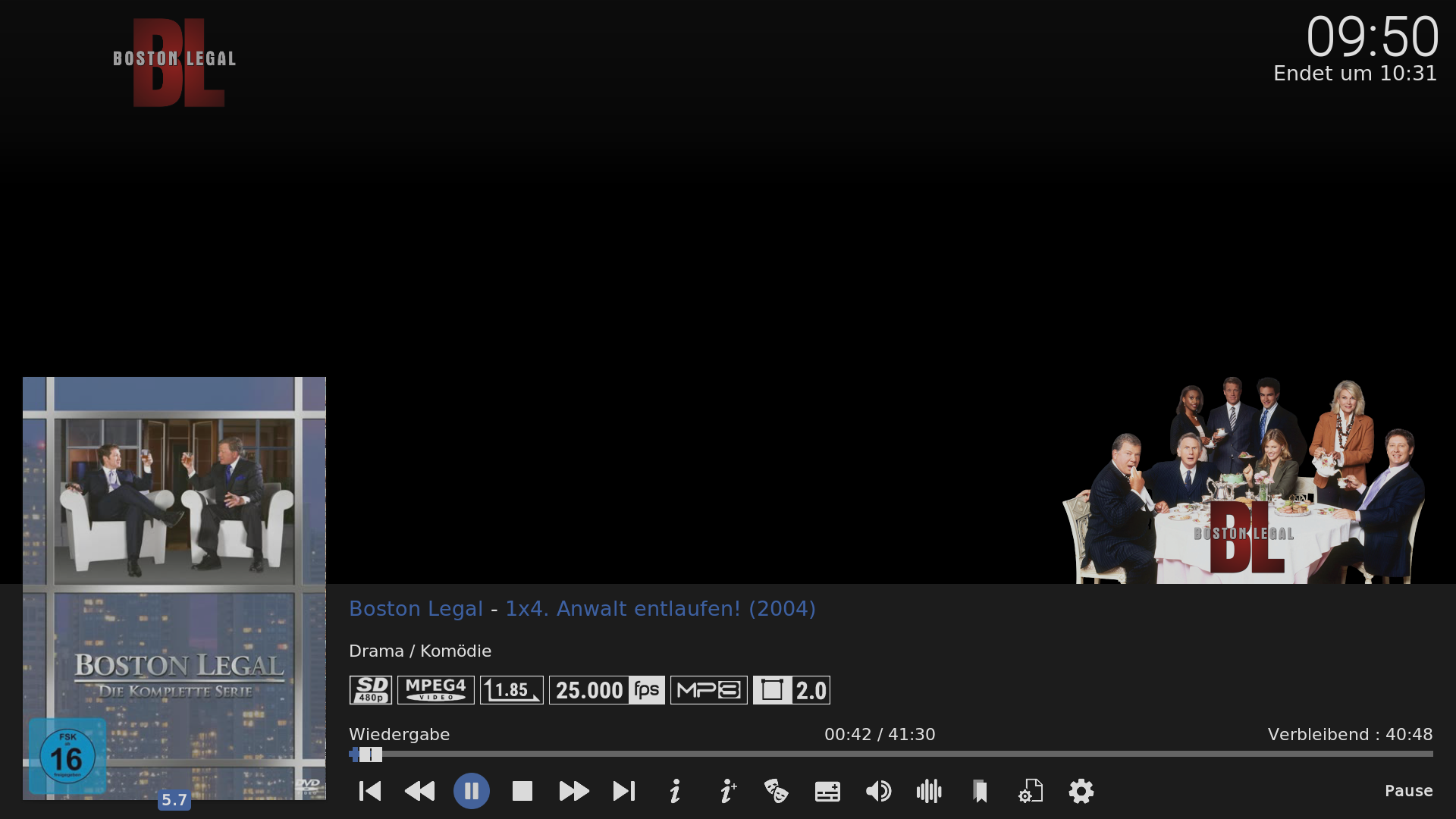Click the MPEG4 video codec badge

point(436,690)
